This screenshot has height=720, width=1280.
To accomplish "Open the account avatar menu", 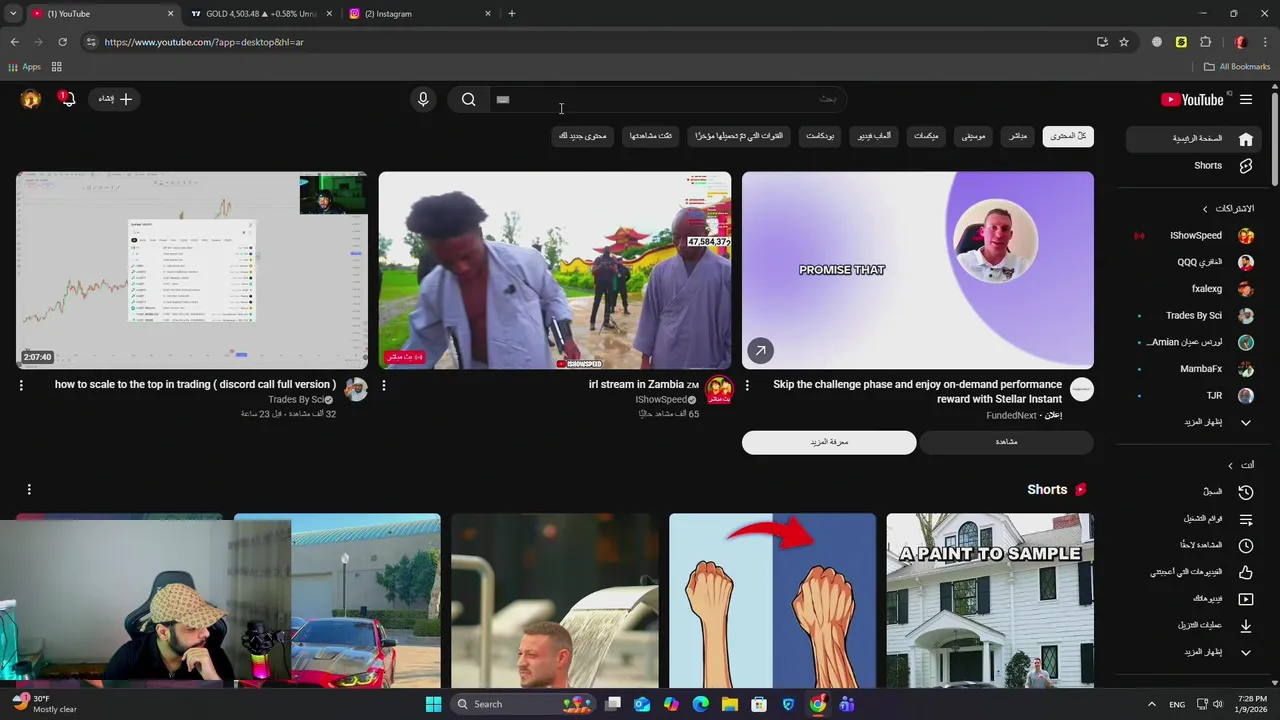I will click(31, 99).
